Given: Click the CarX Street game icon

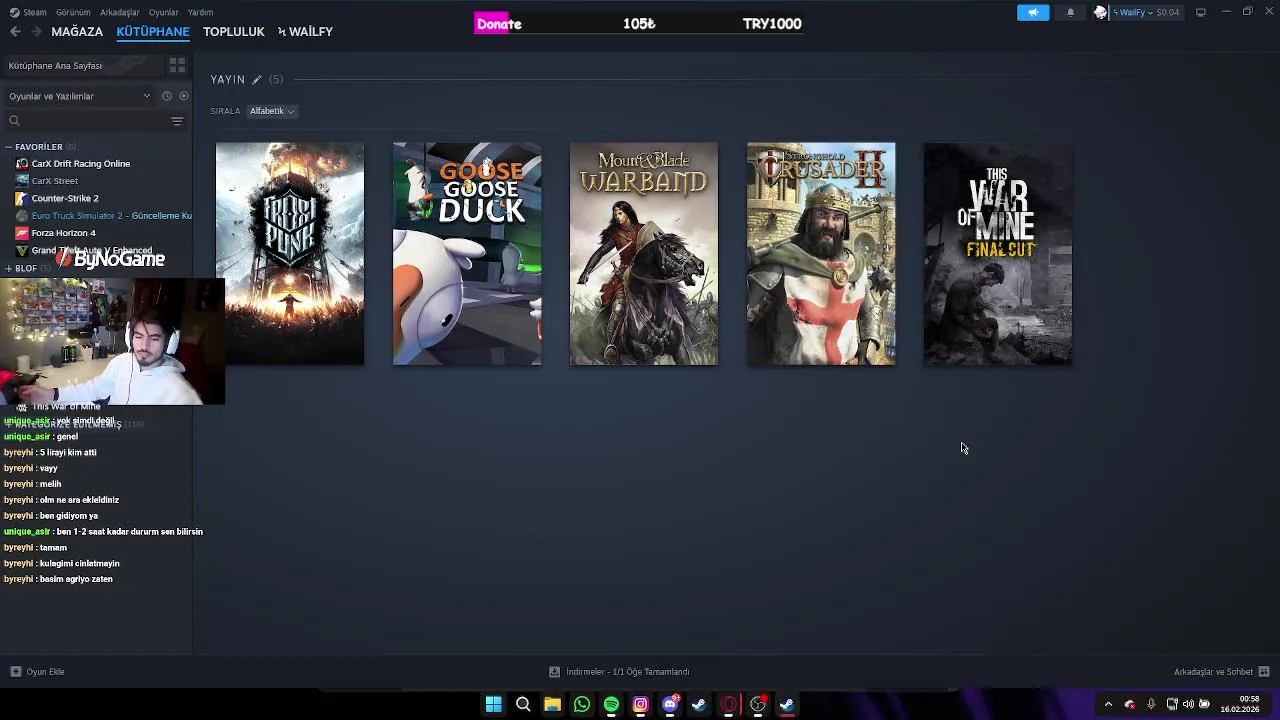Looking at the screenshot, I should click(x=22, y=181).
